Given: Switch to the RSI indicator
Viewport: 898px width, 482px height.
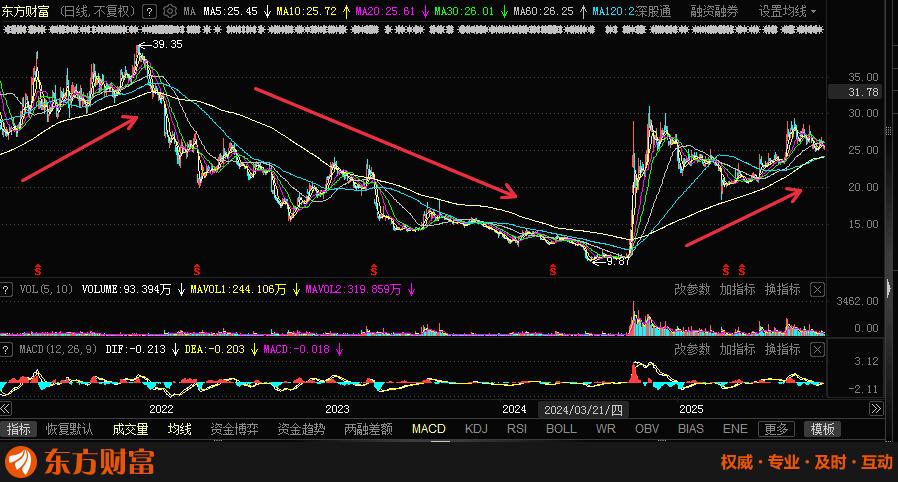Looking at the screenshot, I should click(x=517, y=429).
